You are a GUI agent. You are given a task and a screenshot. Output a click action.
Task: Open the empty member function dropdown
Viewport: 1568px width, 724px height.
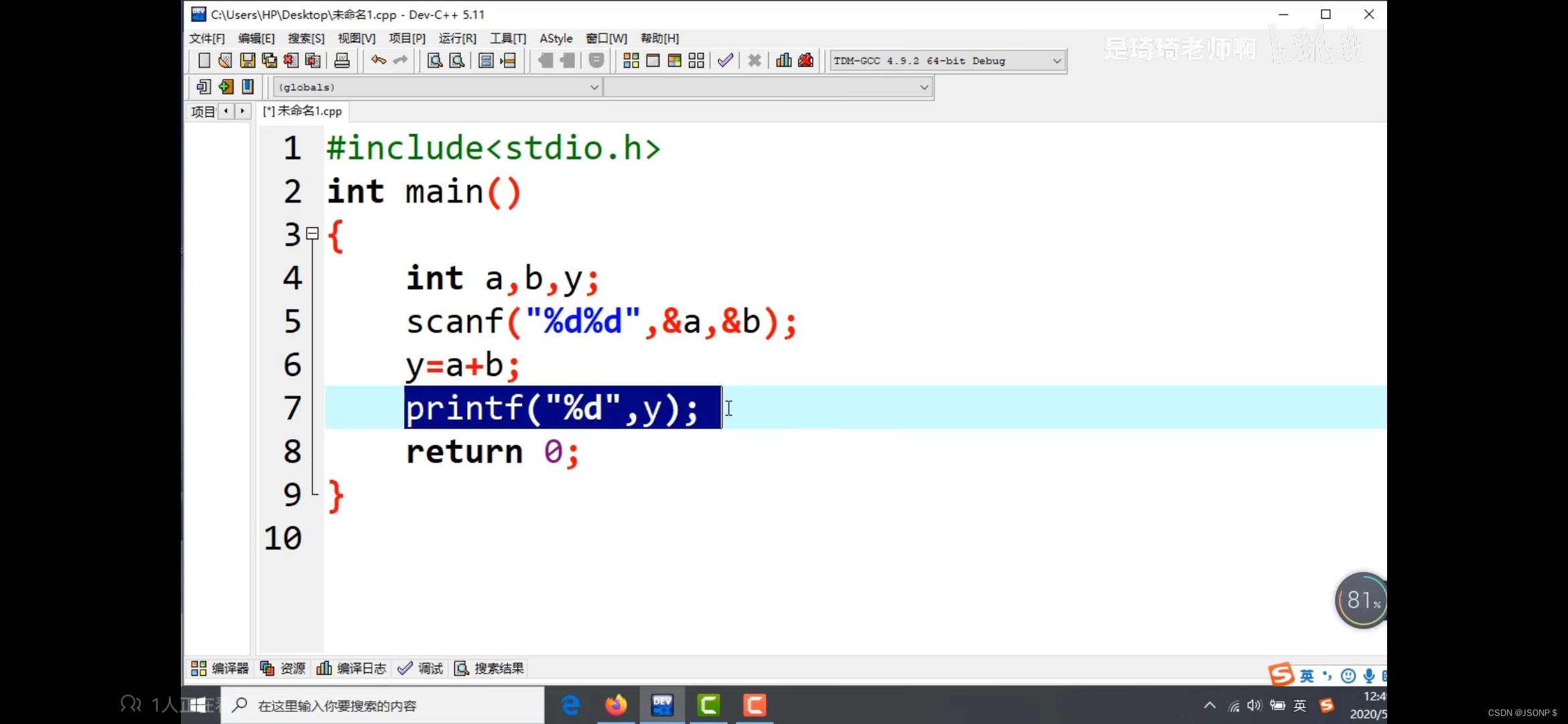pyautogui.click(x=923, y=87)
